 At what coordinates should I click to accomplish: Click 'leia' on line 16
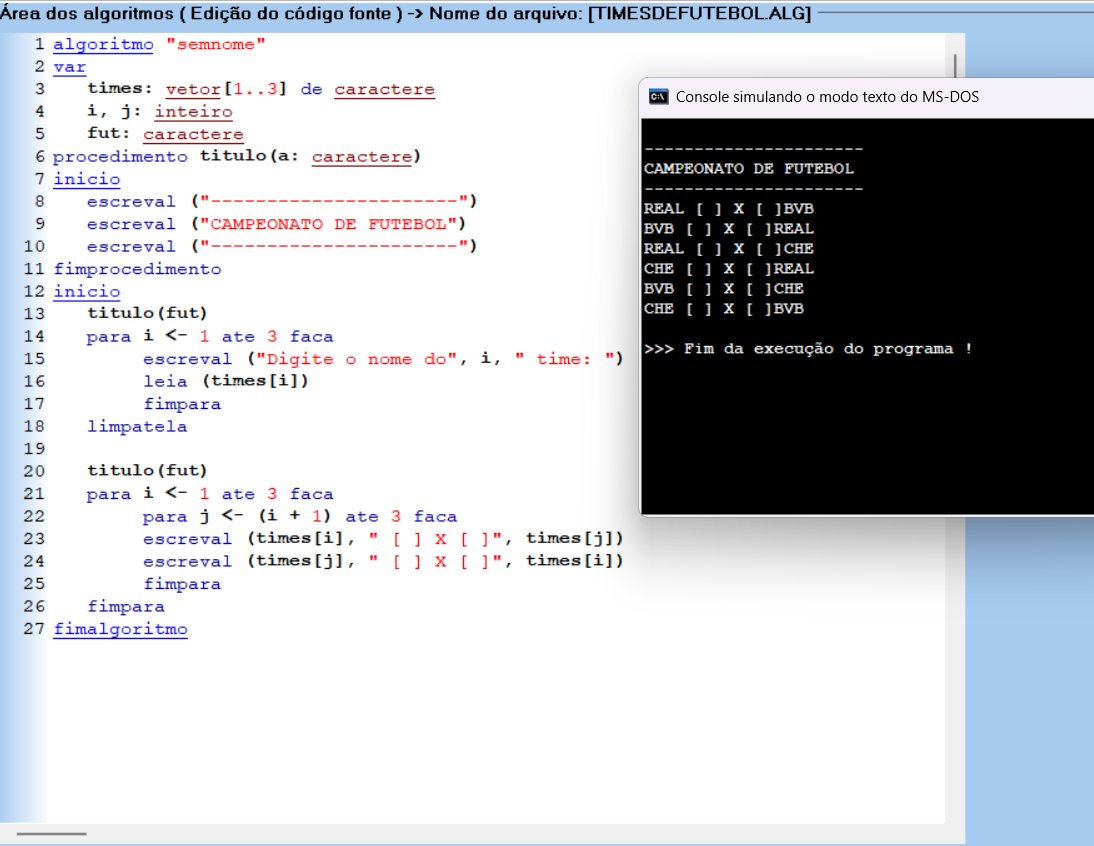[x=165, y=381]
